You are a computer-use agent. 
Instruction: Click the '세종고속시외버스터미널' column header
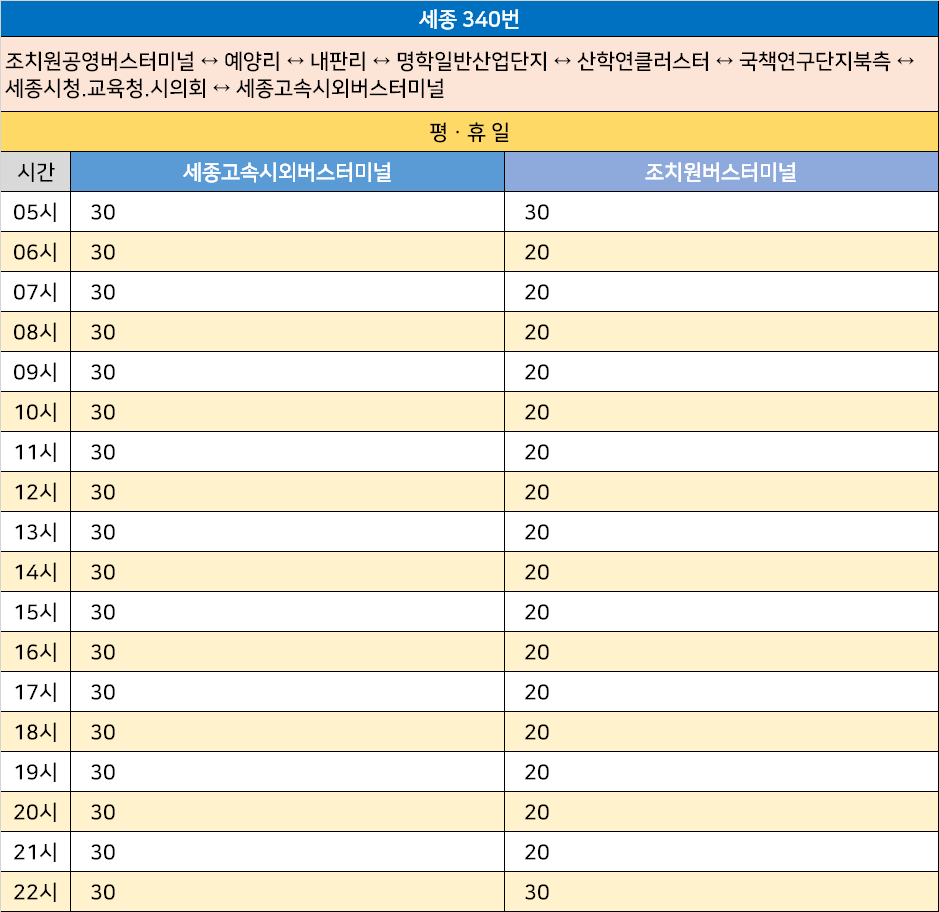(287, 172)
